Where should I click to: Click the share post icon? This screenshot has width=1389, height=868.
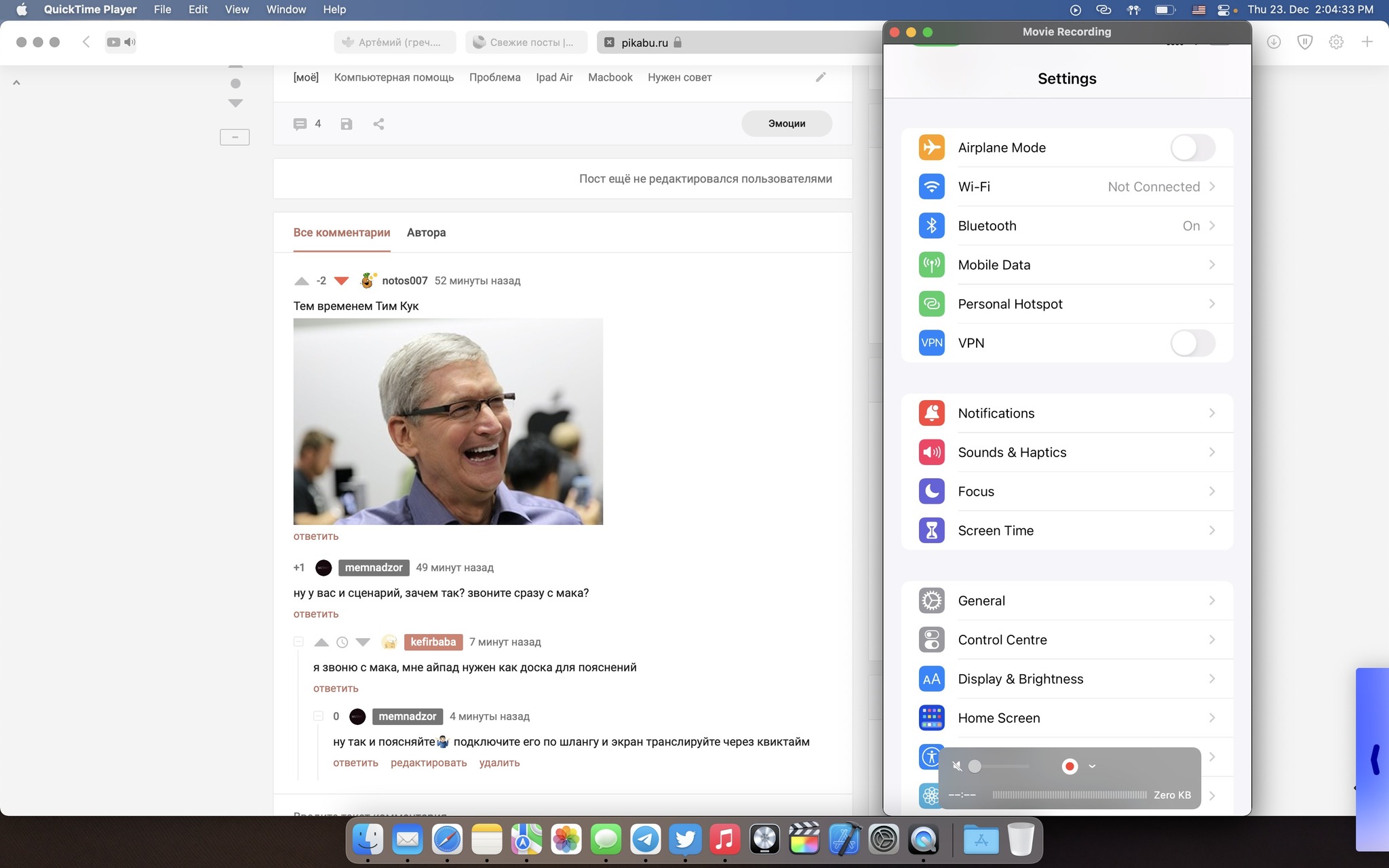coord(378,124)
